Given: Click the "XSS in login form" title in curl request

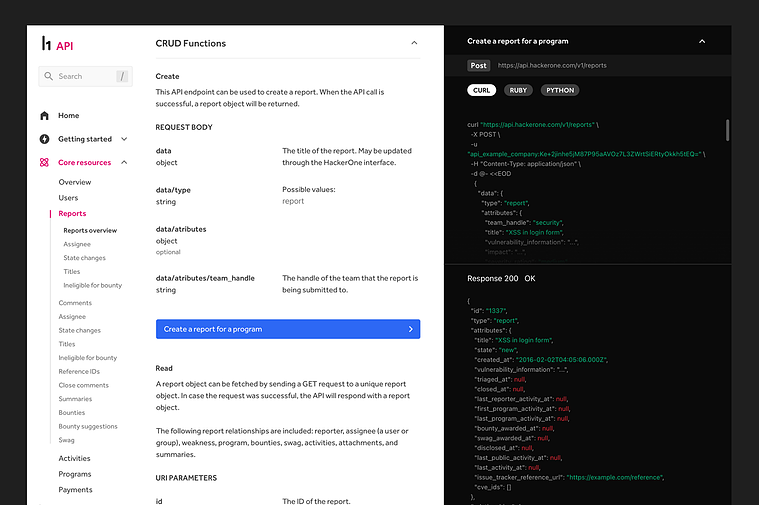Looking at the screenshot, I should coord(534,232).
